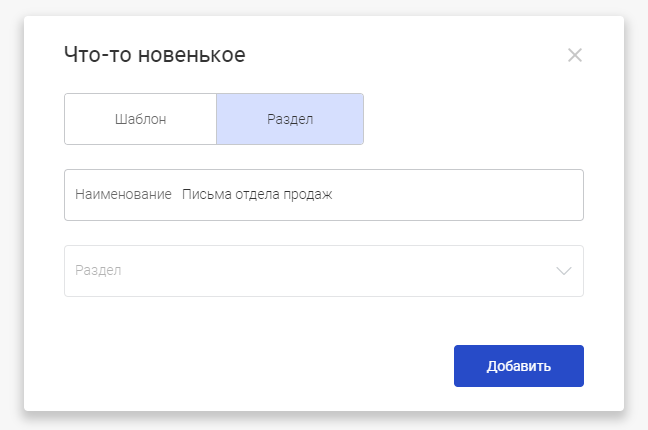Image resolution: width=648 pixels, height=430 pixels.
Task: Click the Наименование field label
Action: point(123,194)
